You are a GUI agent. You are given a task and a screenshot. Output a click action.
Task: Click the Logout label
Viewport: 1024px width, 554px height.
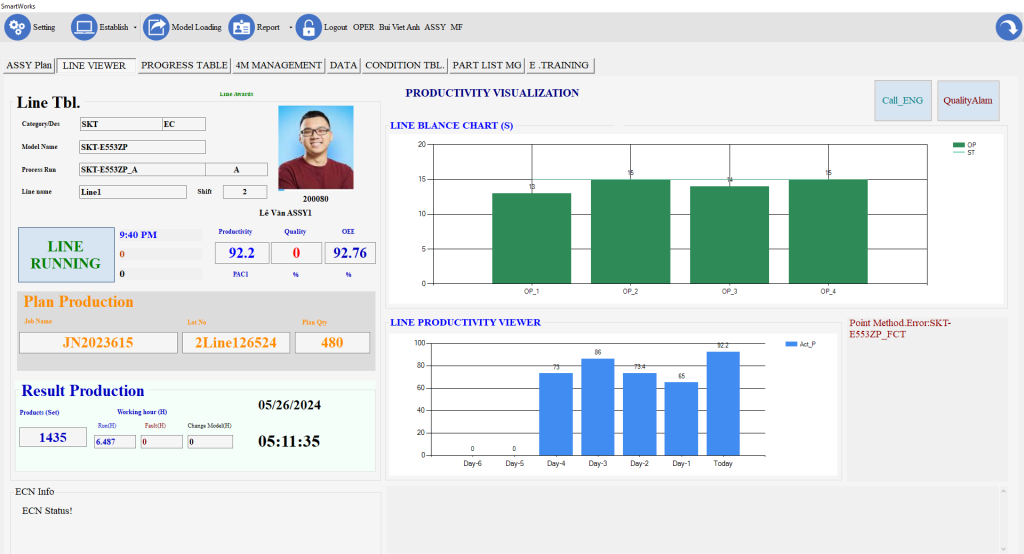tap(336, 27)
